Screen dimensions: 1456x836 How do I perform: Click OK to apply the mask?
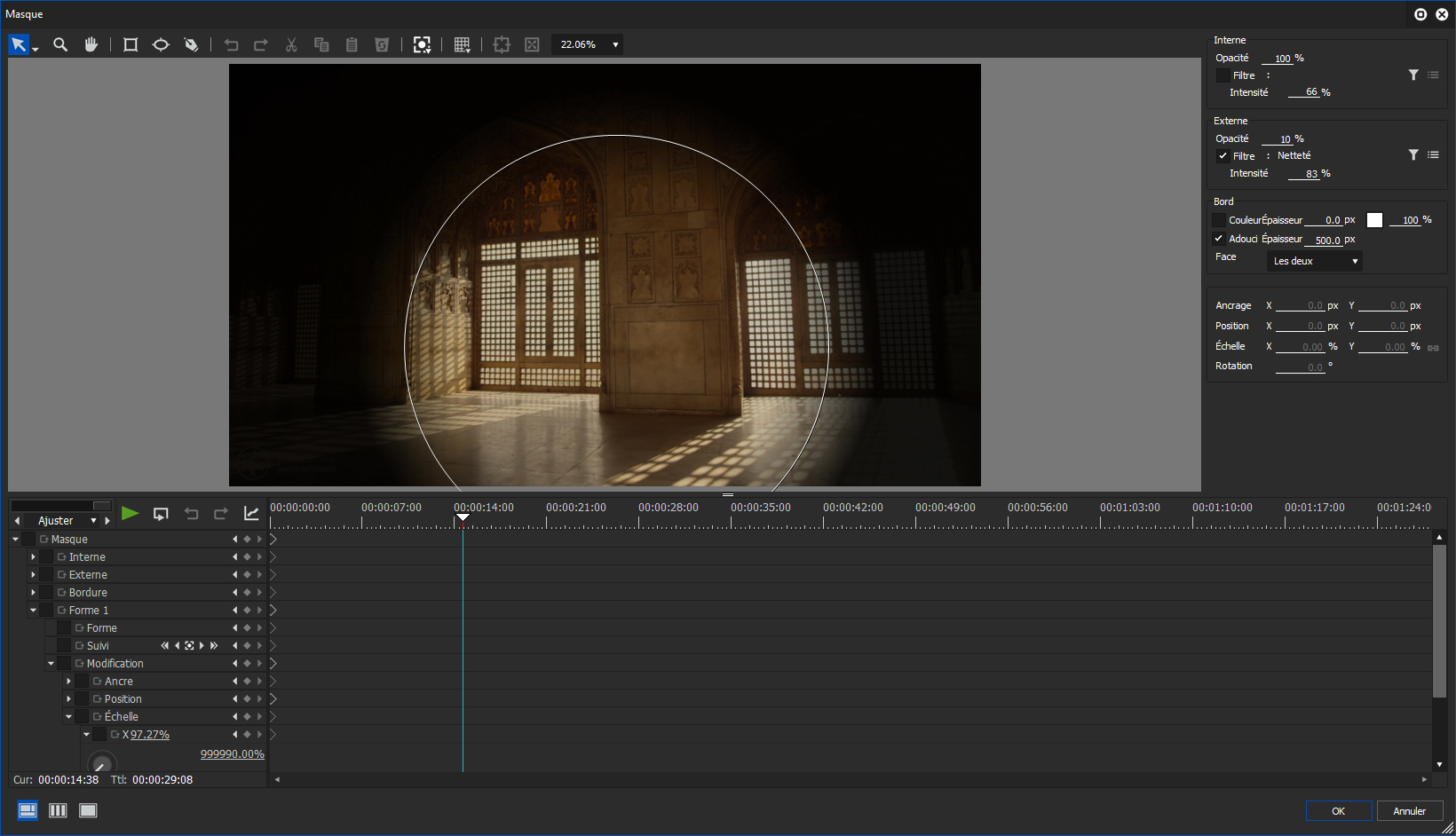coord(1338,811)
